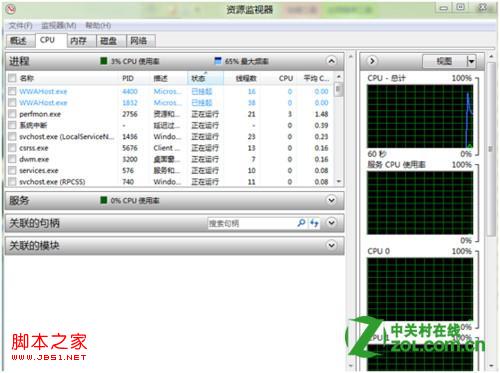Sort by the 描述 column header
The image size is (500, 373).
click(x=160, y=78)
